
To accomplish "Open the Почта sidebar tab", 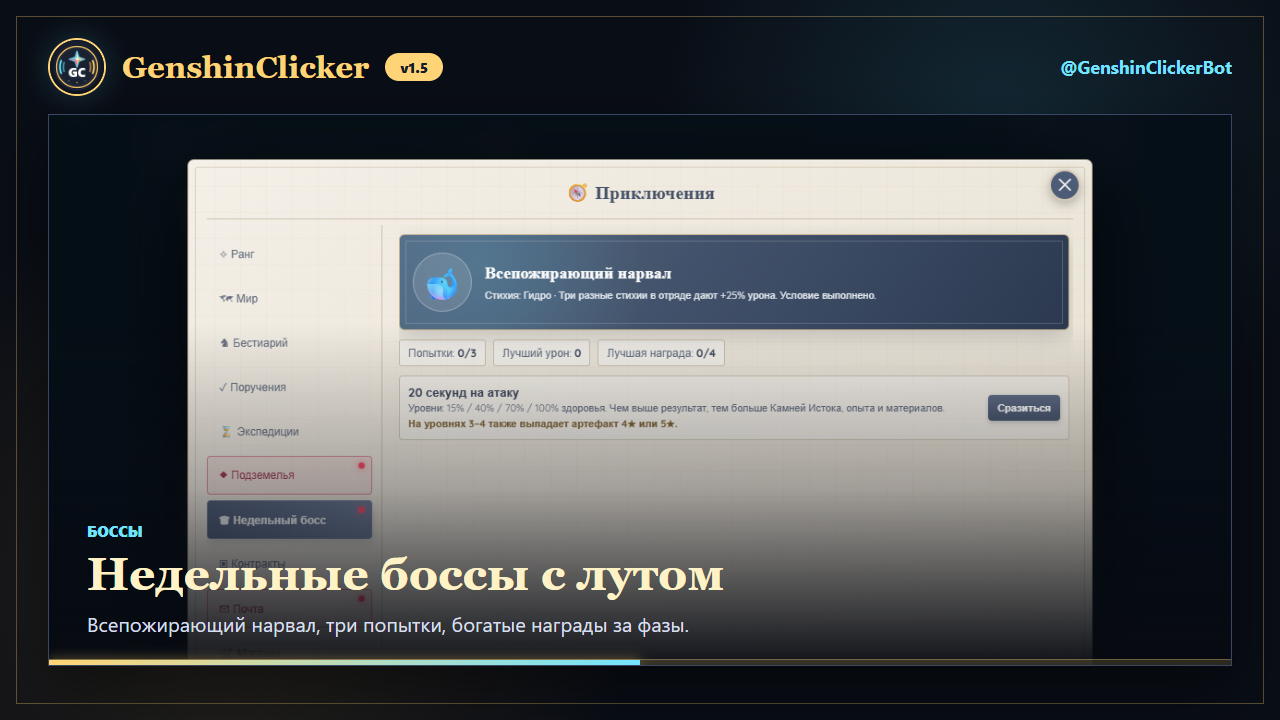I will coord(289,608).
